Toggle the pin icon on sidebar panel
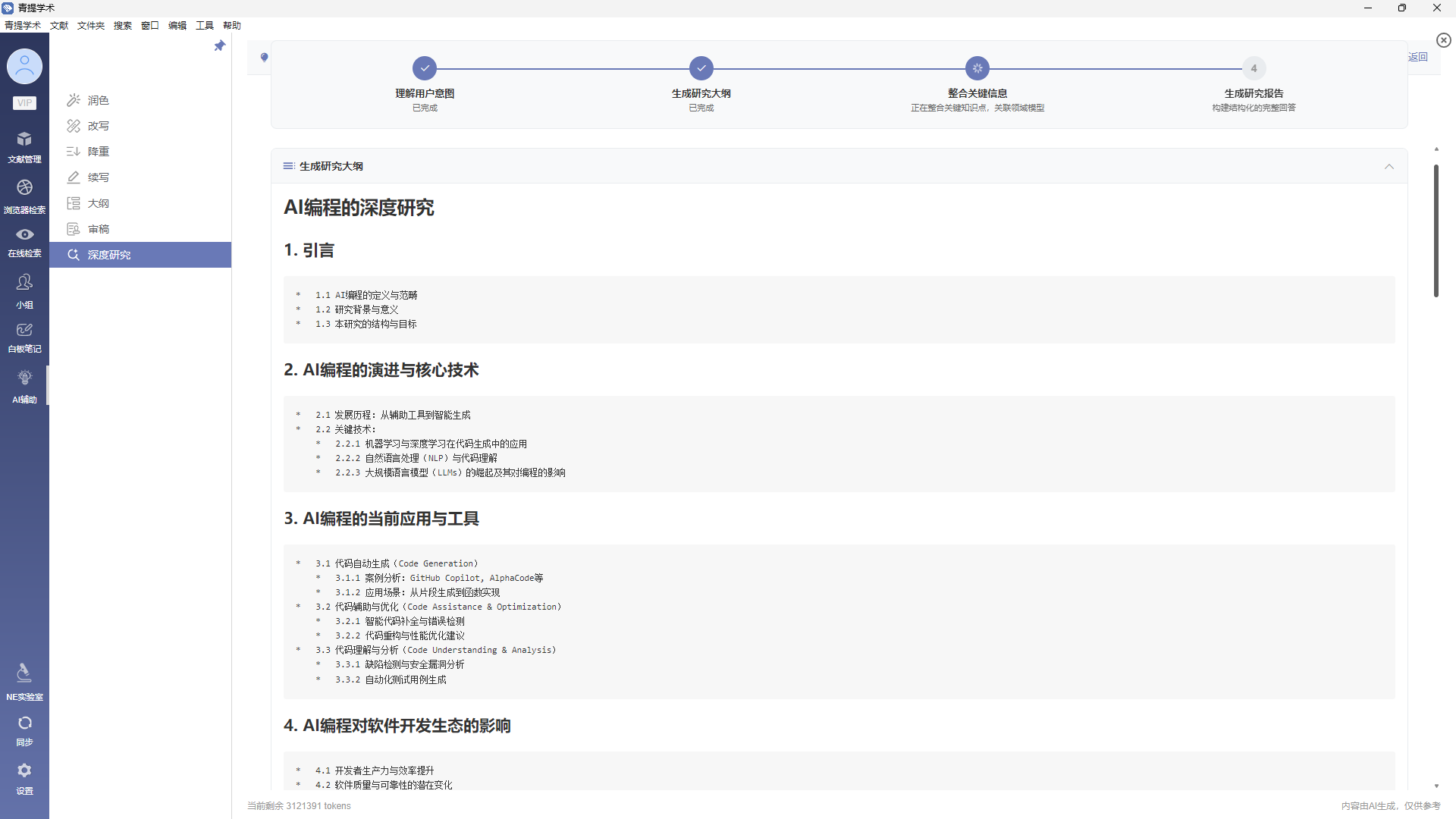Screen dimensions: 1456x819 click(220, 46)
